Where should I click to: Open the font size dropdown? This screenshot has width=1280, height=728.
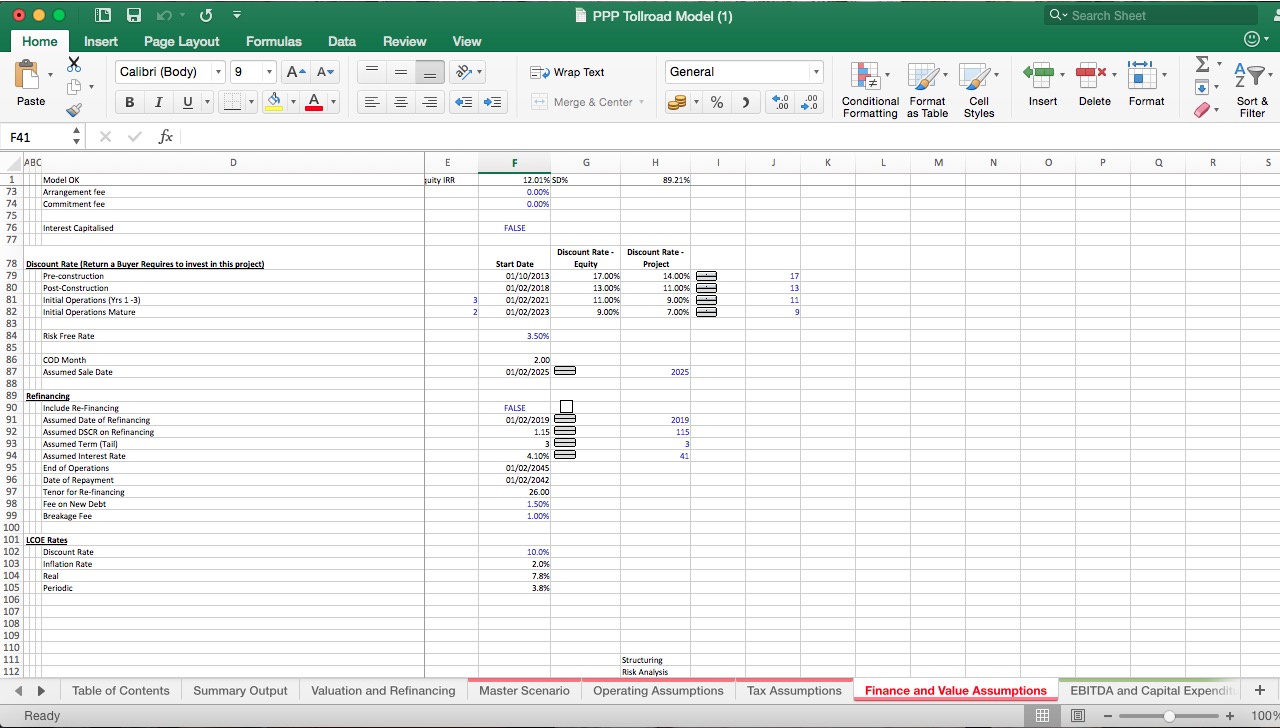tap(269, 72)
